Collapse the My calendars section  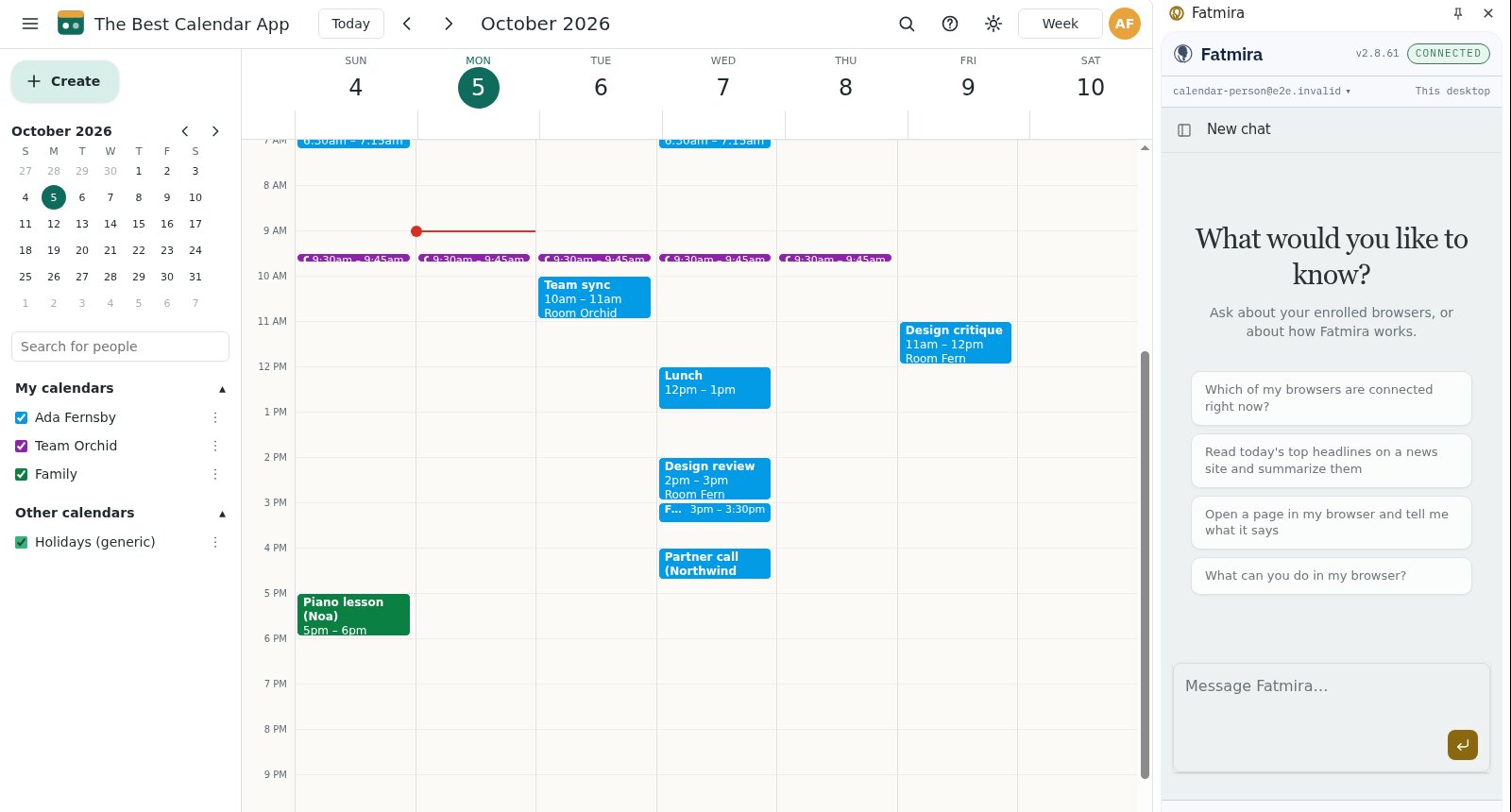coord(223,389)
